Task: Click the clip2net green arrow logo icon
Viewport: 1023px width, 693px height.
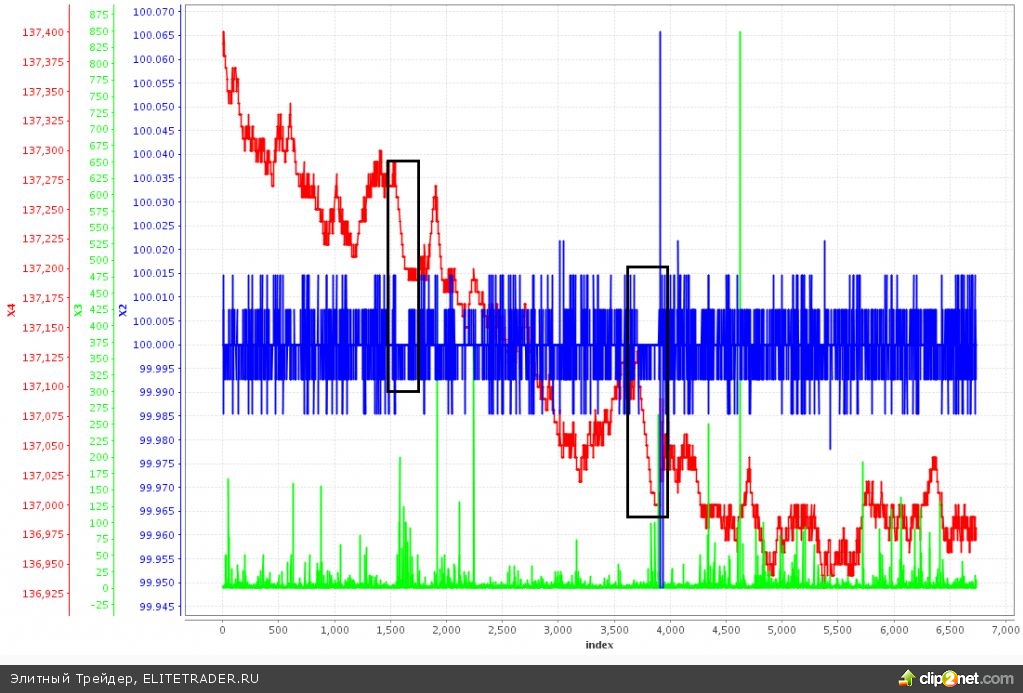Action: coord(908,677)
